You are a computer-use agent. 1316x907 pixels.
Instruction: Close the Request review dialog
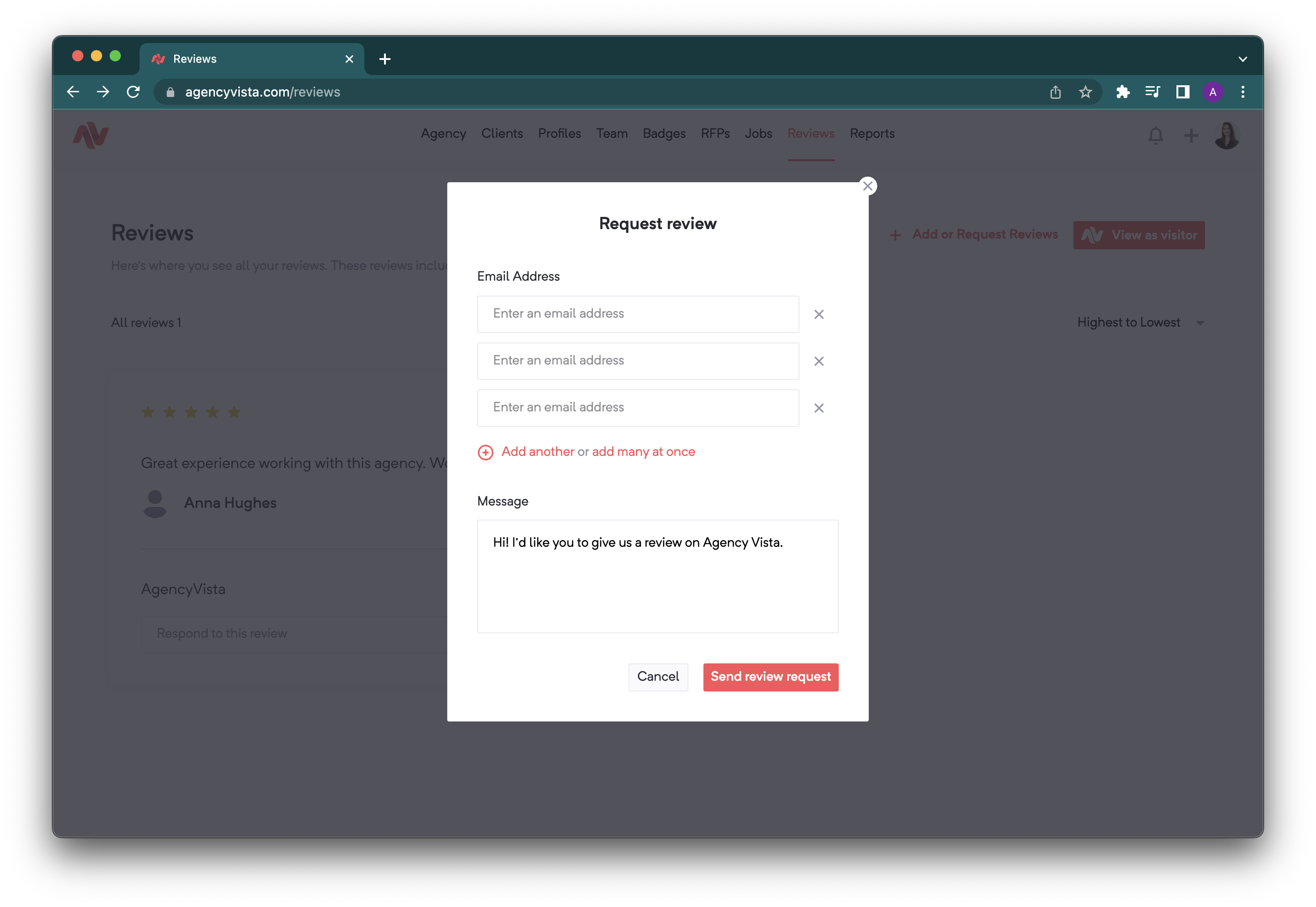pos(867,186)
